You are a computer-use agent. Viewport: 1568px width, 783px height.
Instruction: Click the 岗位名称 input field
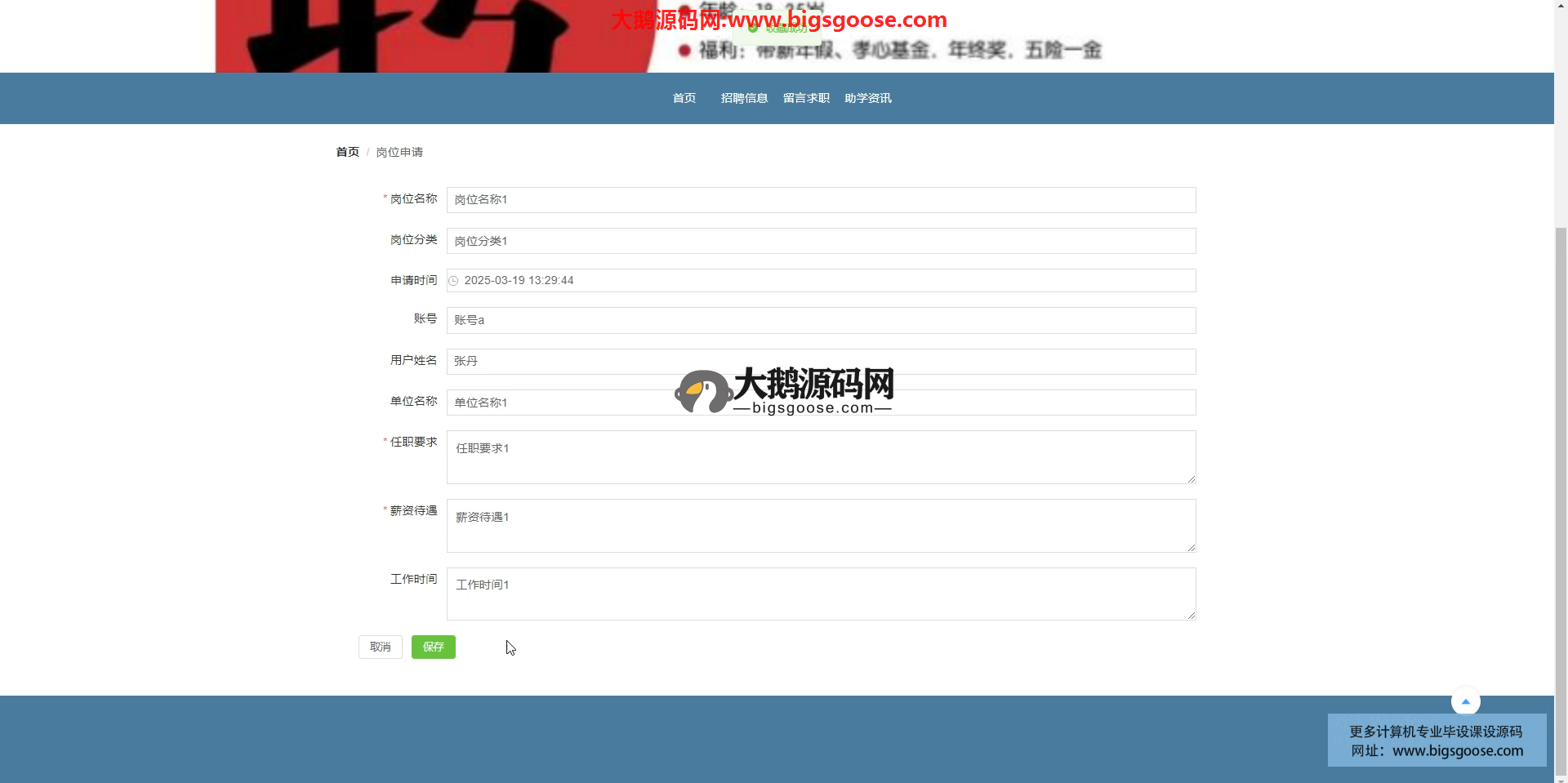821,200
